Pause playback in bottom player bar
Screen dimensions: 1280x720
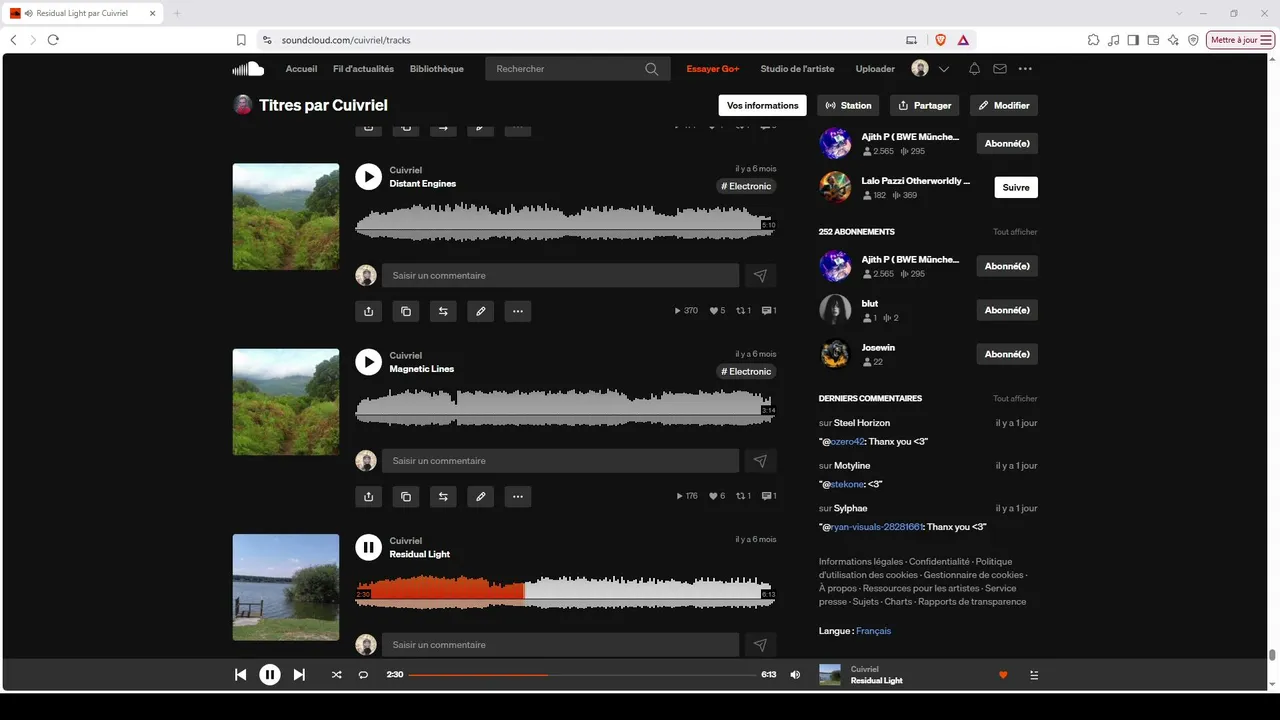coord(270,675)
